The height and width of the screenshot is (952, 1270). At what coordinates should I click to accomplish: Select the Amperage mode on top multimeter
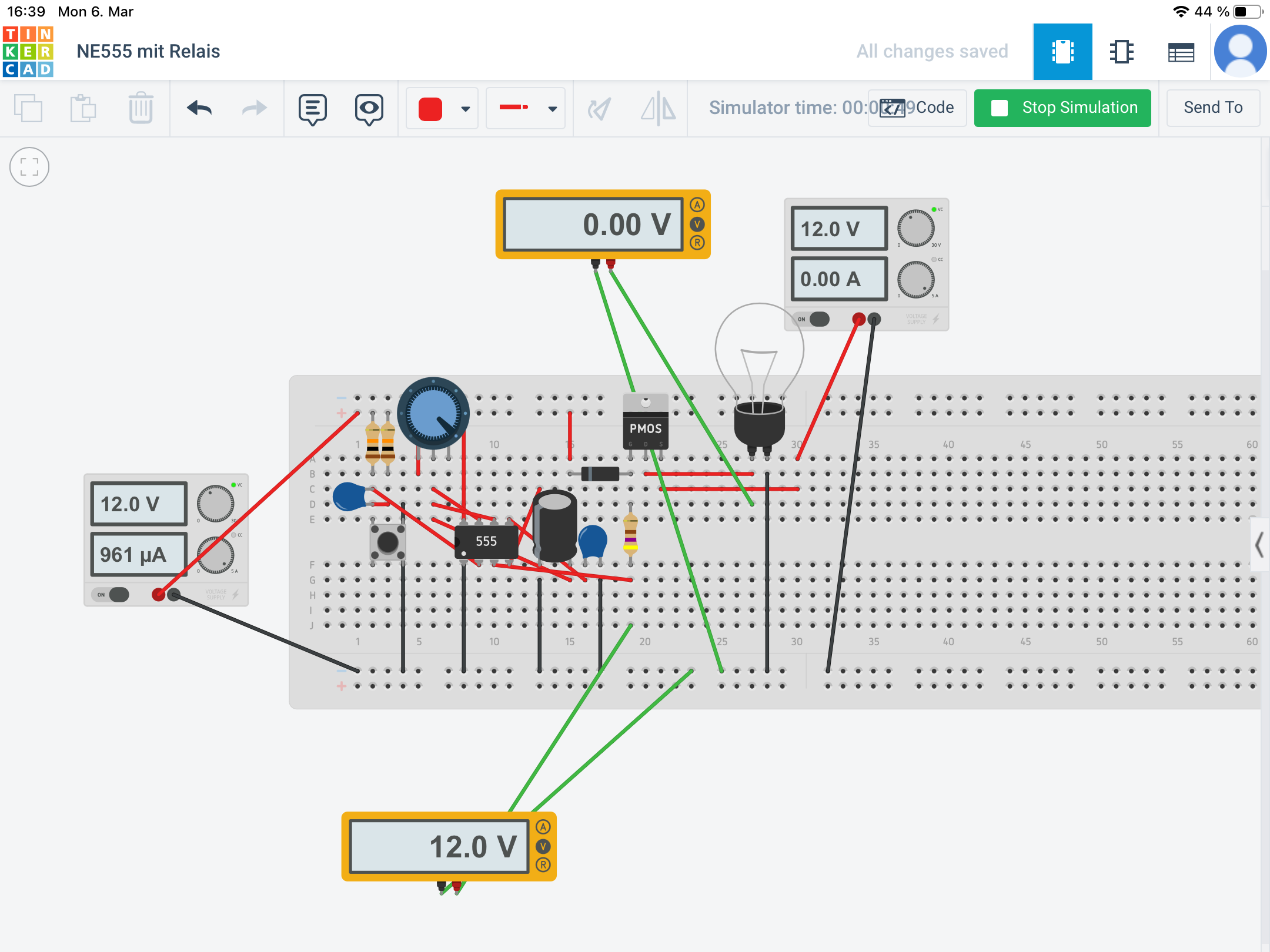(697, 205)
